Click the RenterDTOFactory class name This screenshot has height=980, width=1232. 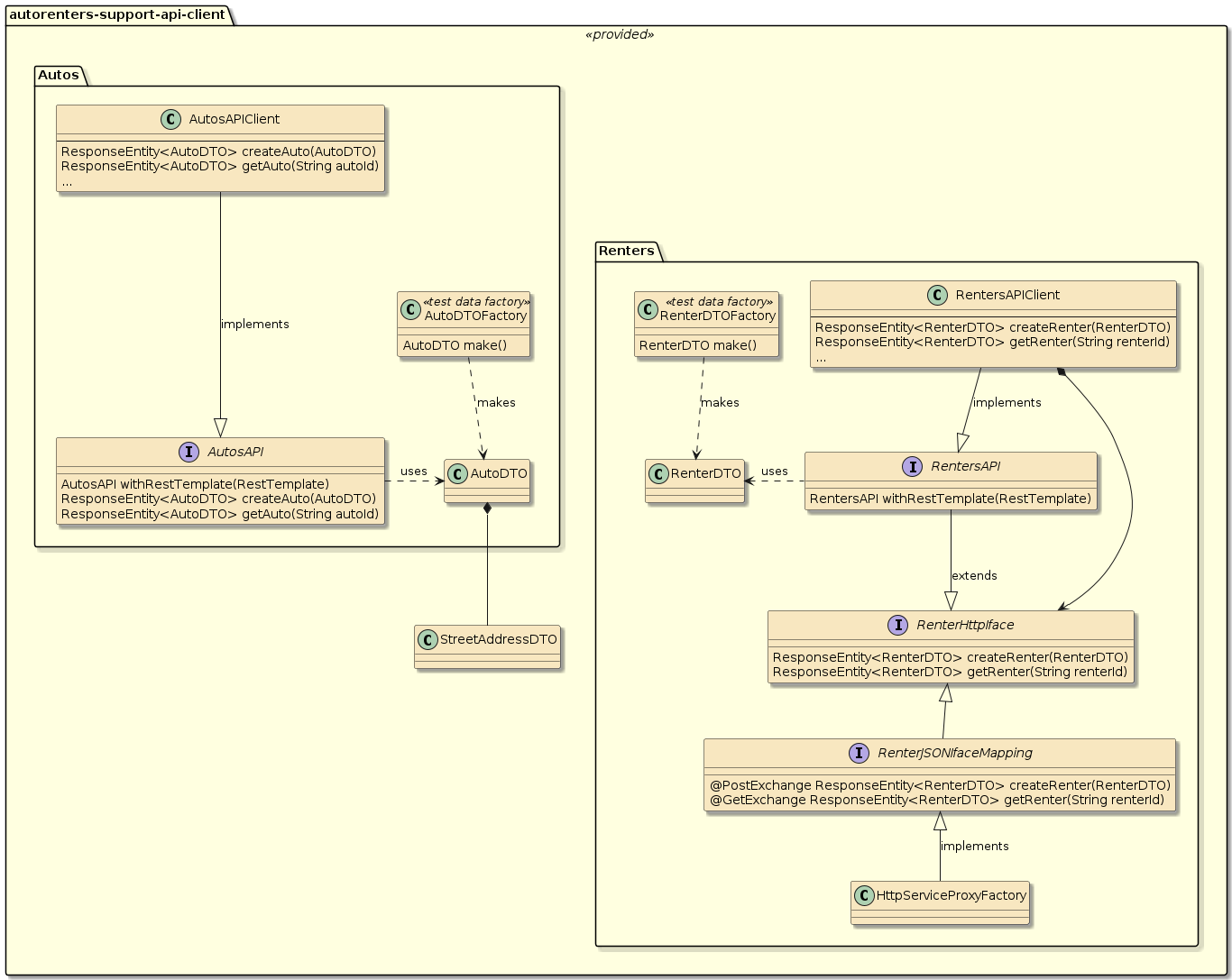click(718, 316)
